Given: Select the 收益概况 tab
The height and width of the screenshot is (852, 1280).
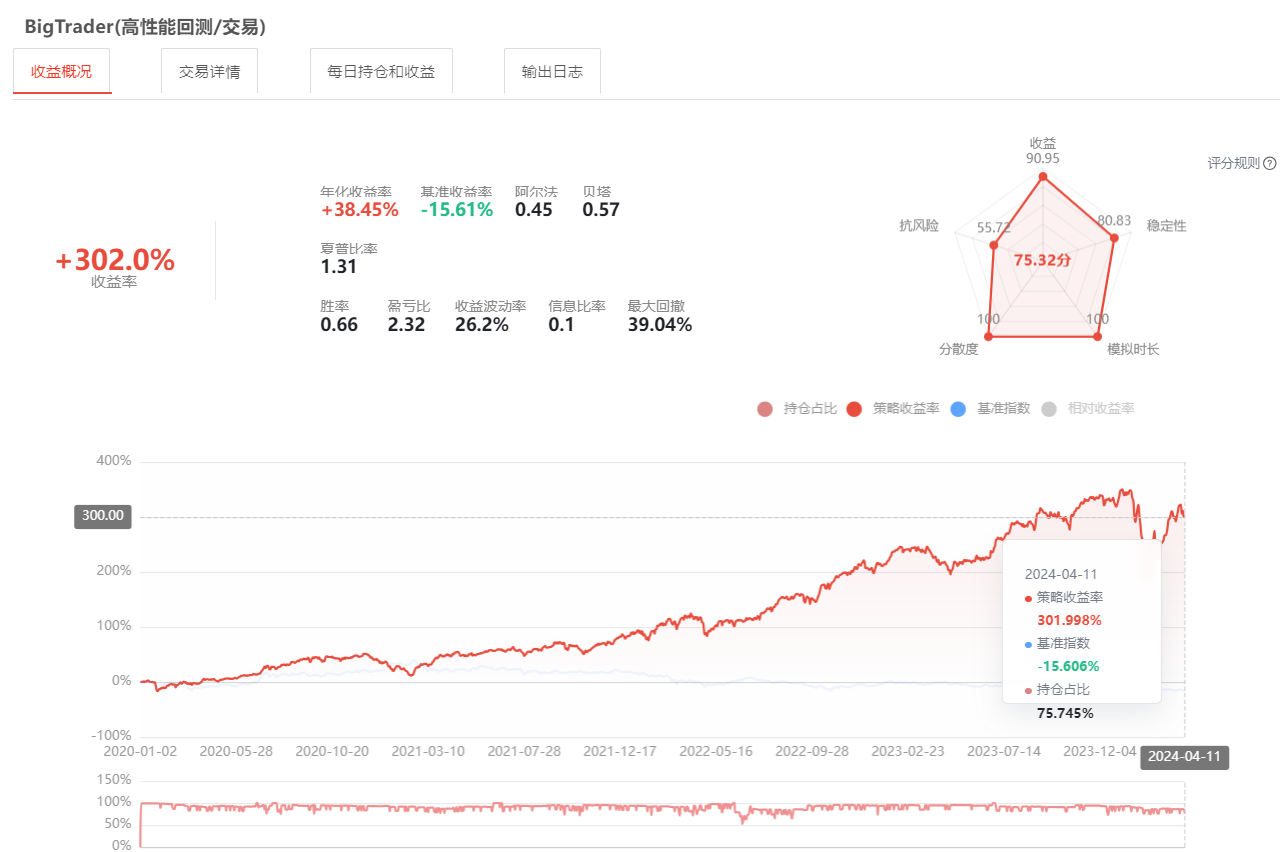Looking at the screenshot, I should 62,72.
